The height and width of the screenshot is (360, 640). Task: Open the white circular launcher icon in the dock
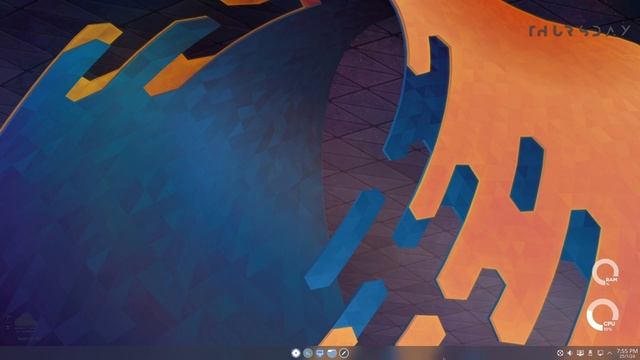coord(296,353)
